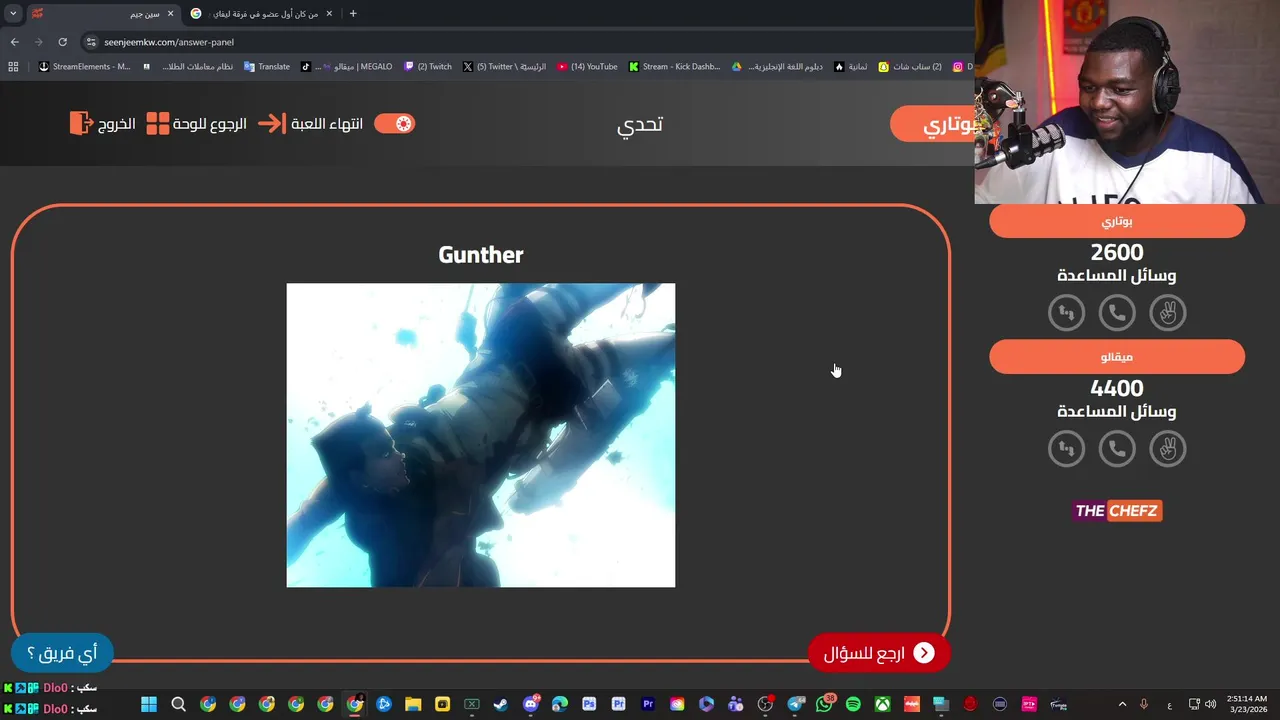Toggle the orange switch beside انتهاء اللعبة
The image size is (1280, 720).
[394, 123]
